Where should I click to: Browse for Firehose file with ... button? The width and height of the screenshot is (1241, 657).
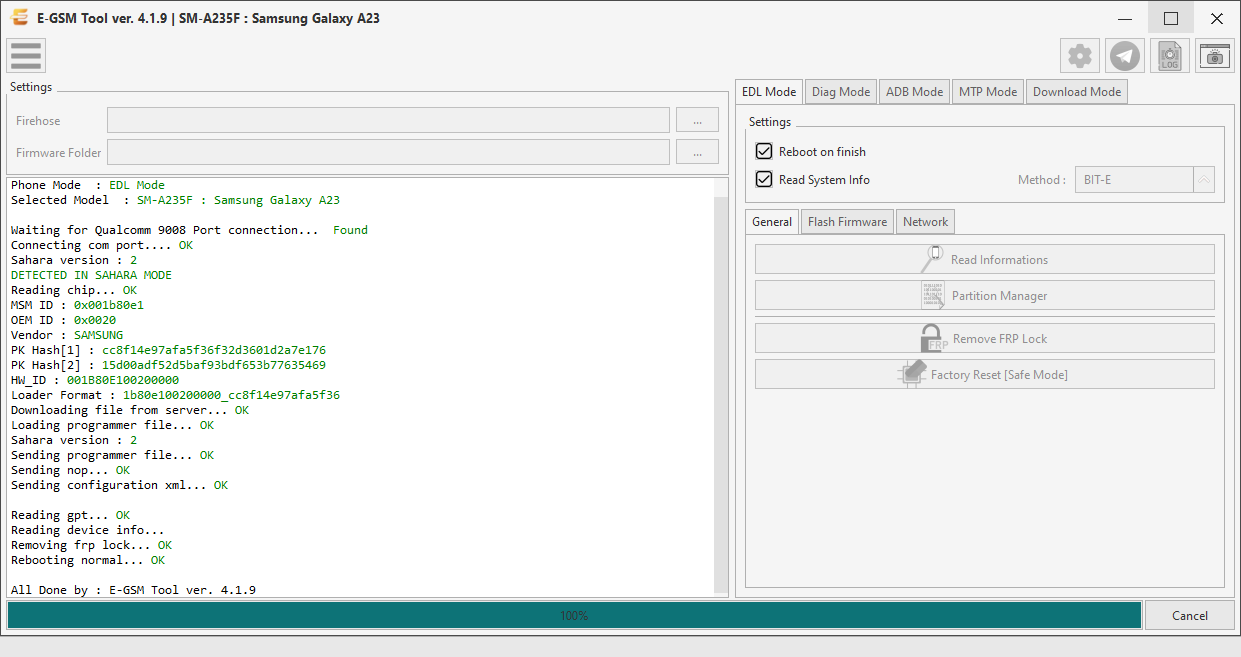click(697, 120)
